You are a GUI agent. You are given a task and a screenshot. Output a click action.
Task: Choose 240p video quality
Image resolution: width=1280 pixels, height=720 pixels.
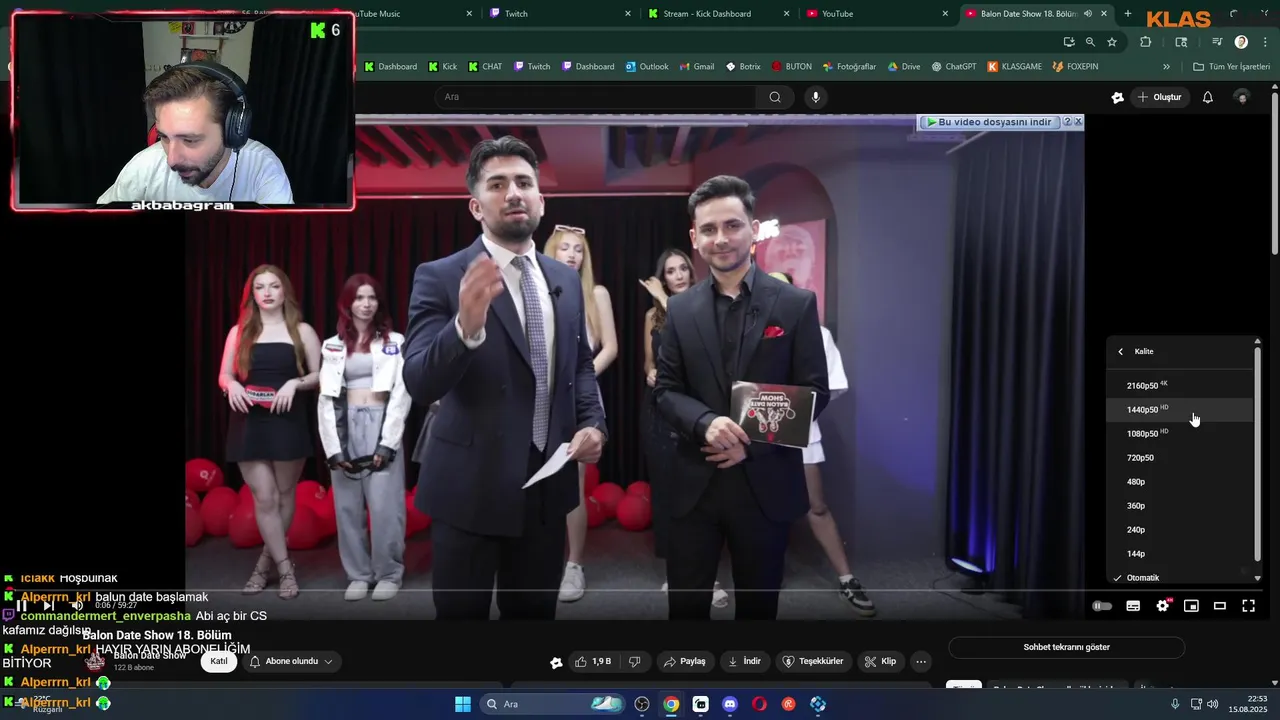[x=1179, y=529]
